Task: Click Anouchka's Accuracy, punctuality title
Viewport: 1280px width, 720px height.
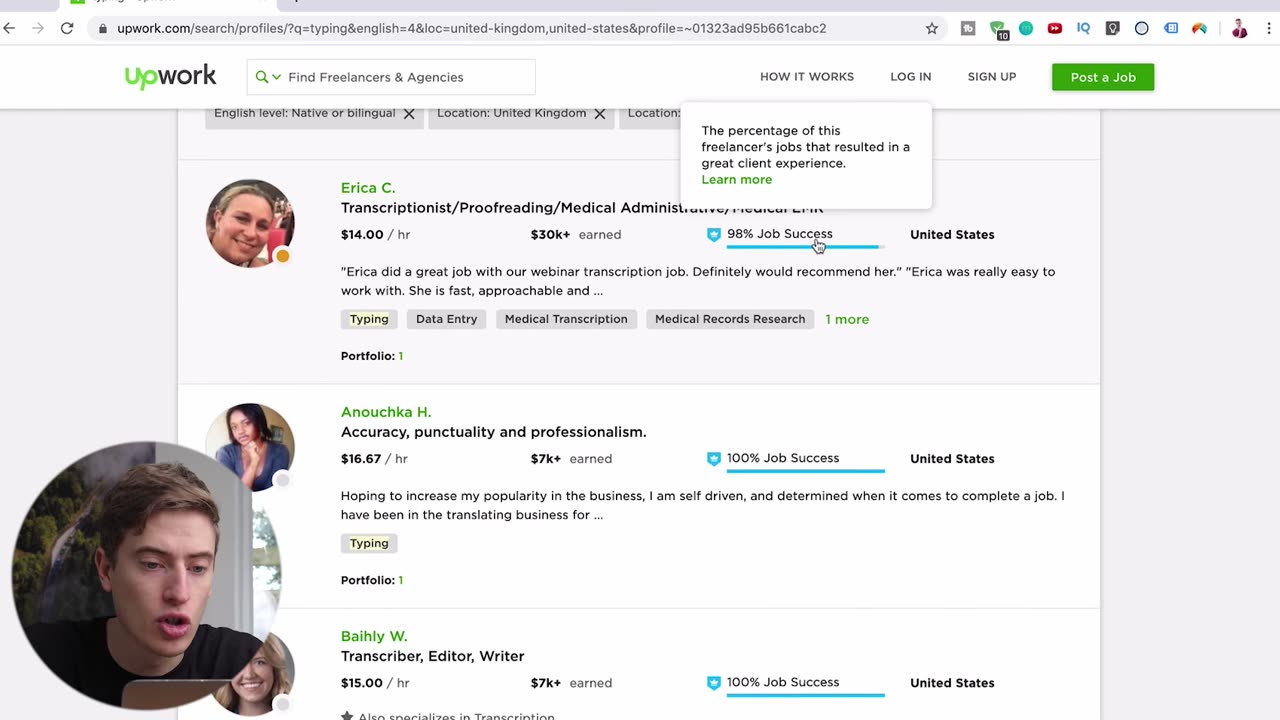Action: [493, 432]
